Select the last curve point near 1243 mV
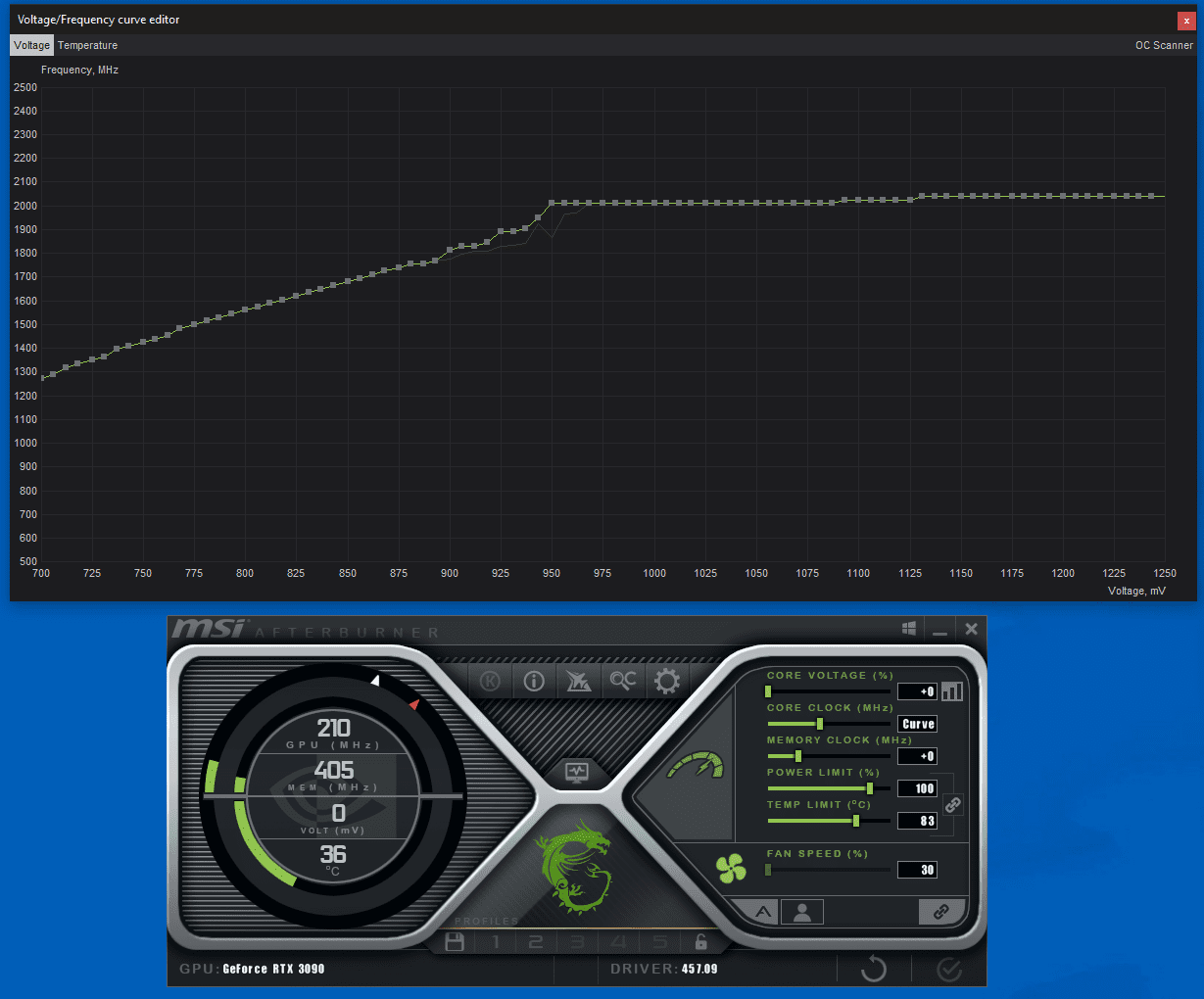 coord(1151,196)
